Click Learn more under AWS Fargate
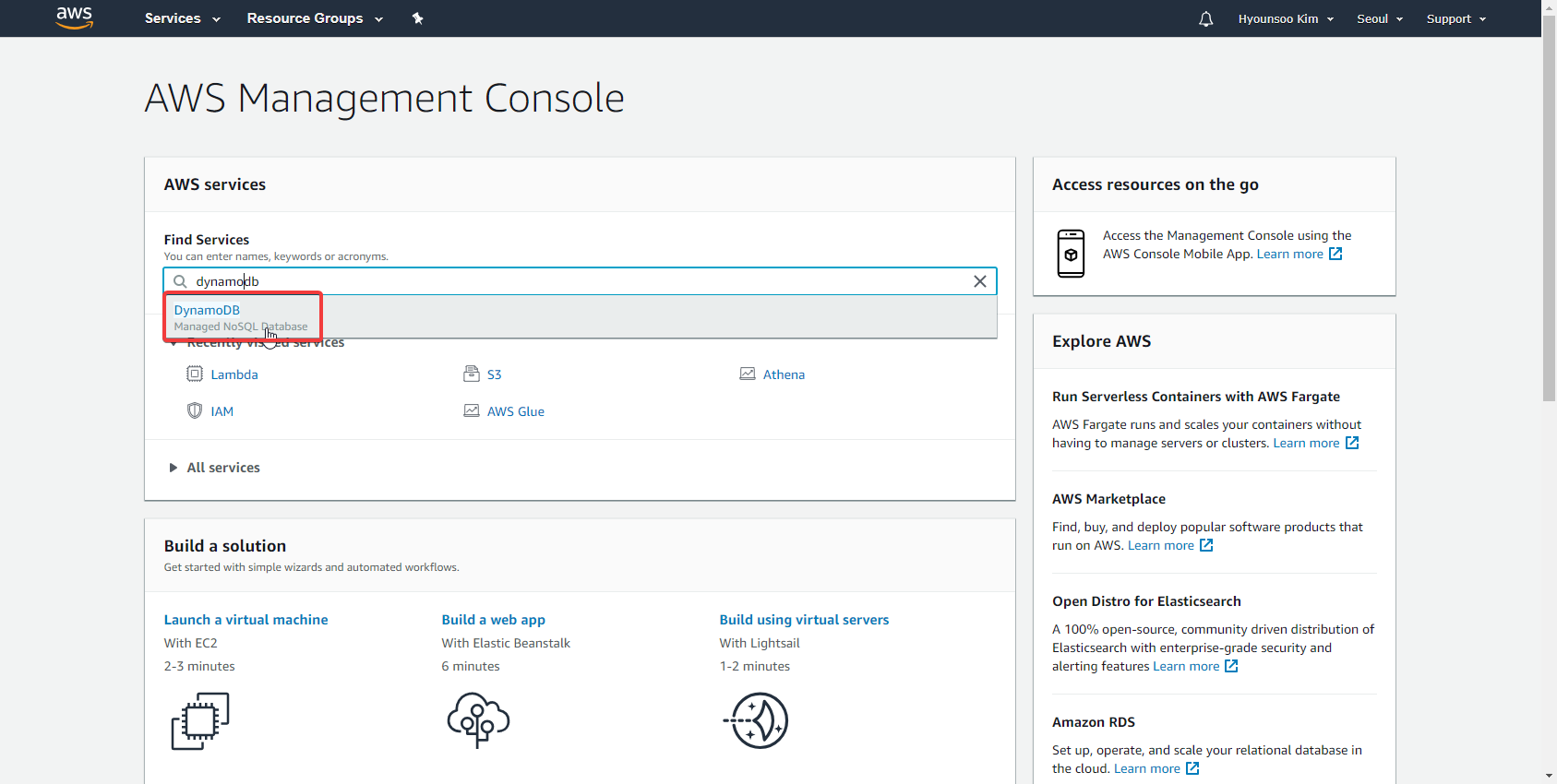 [1306, 443]
